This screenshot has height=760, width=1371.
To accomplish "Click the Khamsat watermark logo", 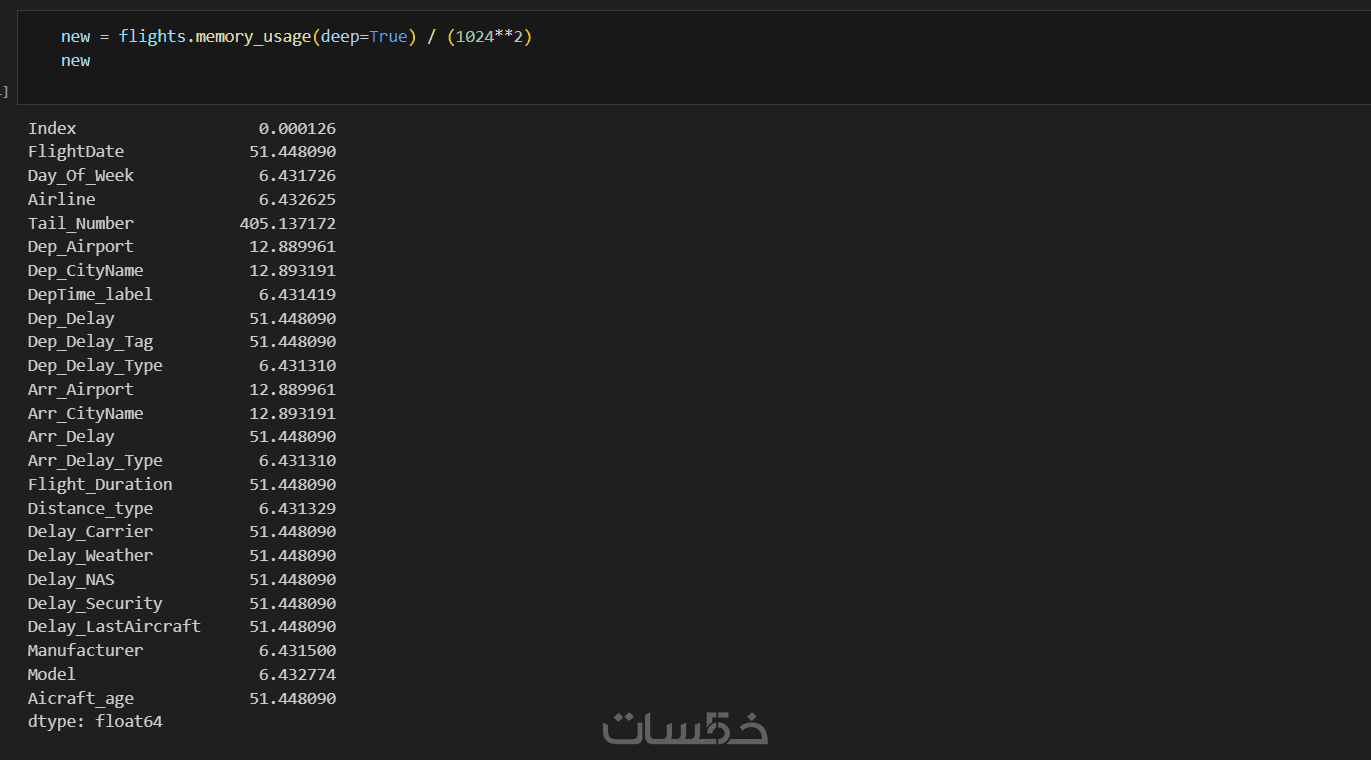I will pyautogui.click(x=685, y=728).
